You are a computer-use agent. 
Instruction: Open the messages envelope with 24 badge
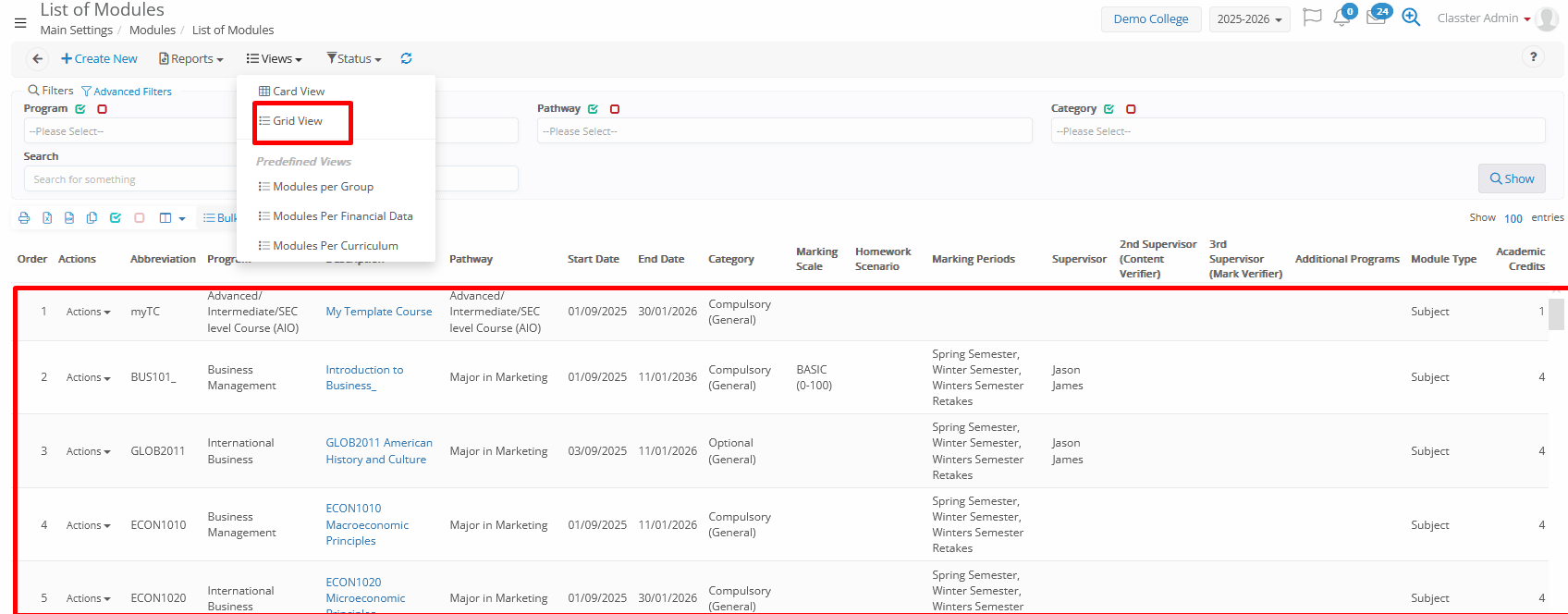point(1375,18)
